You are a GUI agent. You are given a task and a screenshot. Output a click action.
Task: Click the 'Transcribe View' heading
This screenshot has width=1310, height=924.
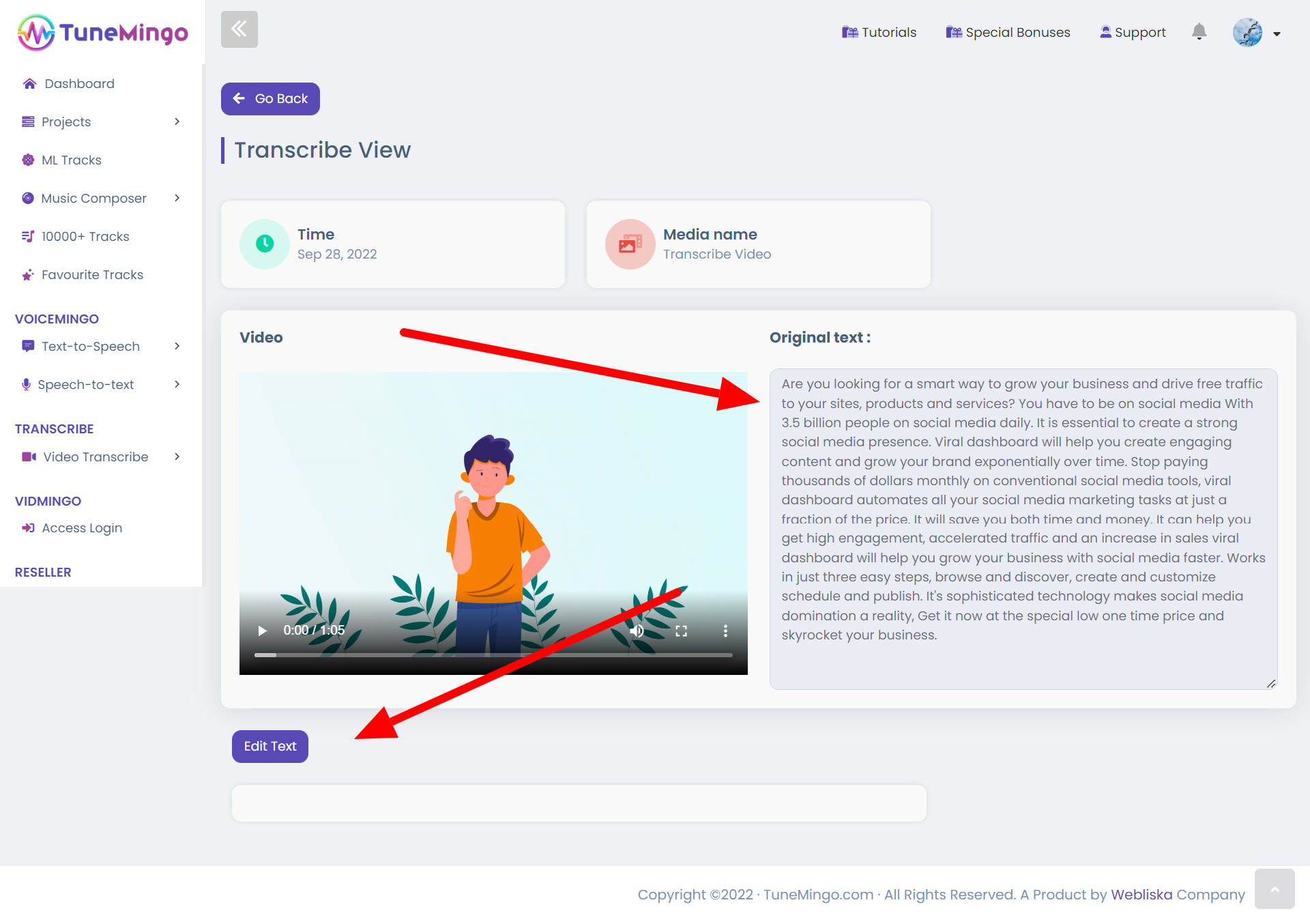[323, 150]
